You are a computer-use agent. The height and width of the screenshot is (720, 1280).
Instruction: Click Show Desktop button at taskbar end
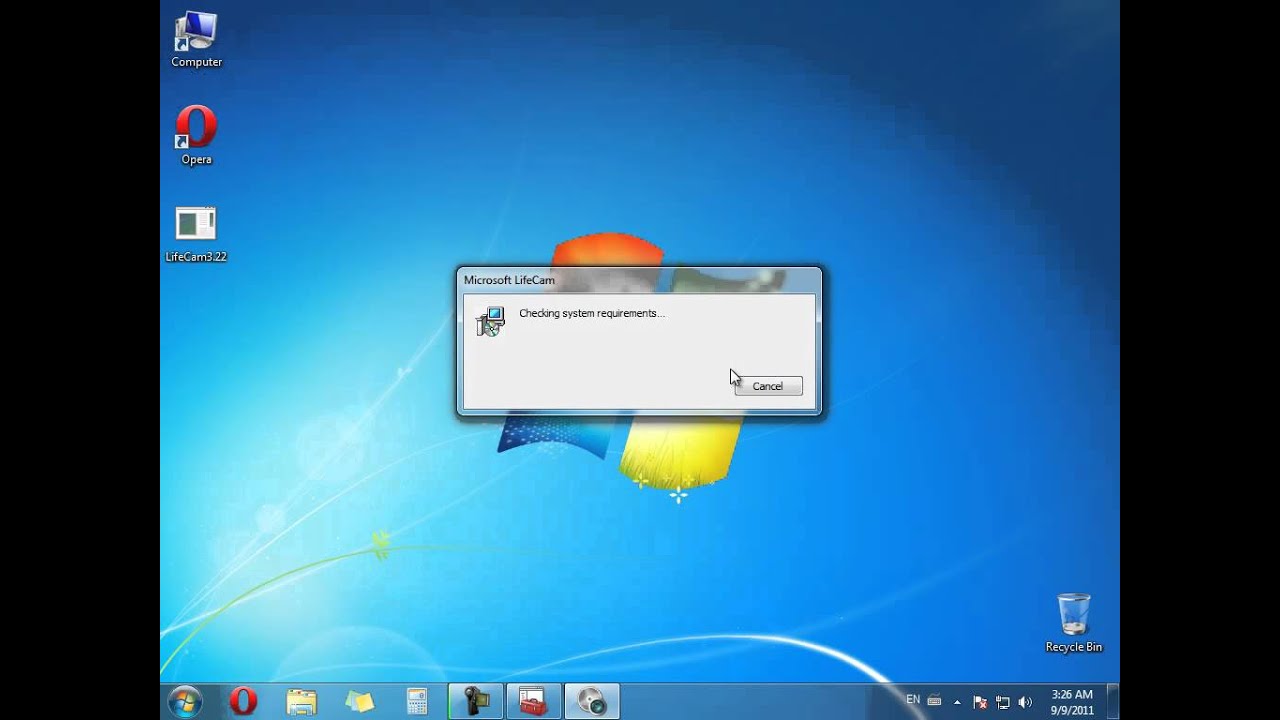tap(1113, 701)
